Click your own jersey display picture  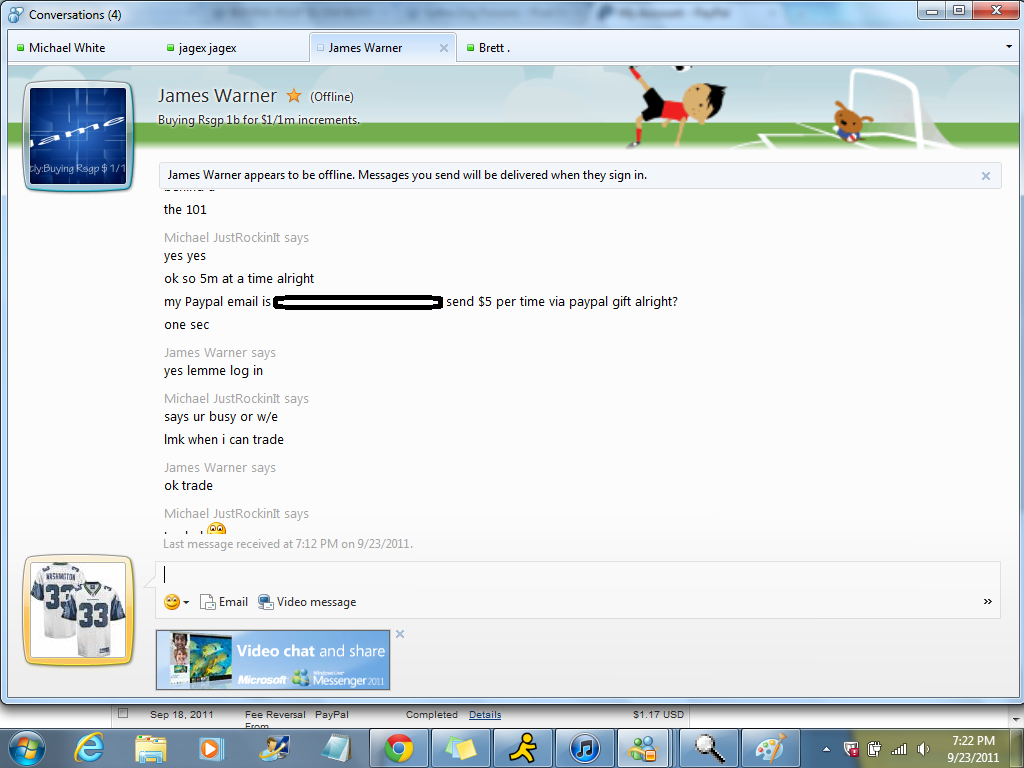(x=78, y=609)
